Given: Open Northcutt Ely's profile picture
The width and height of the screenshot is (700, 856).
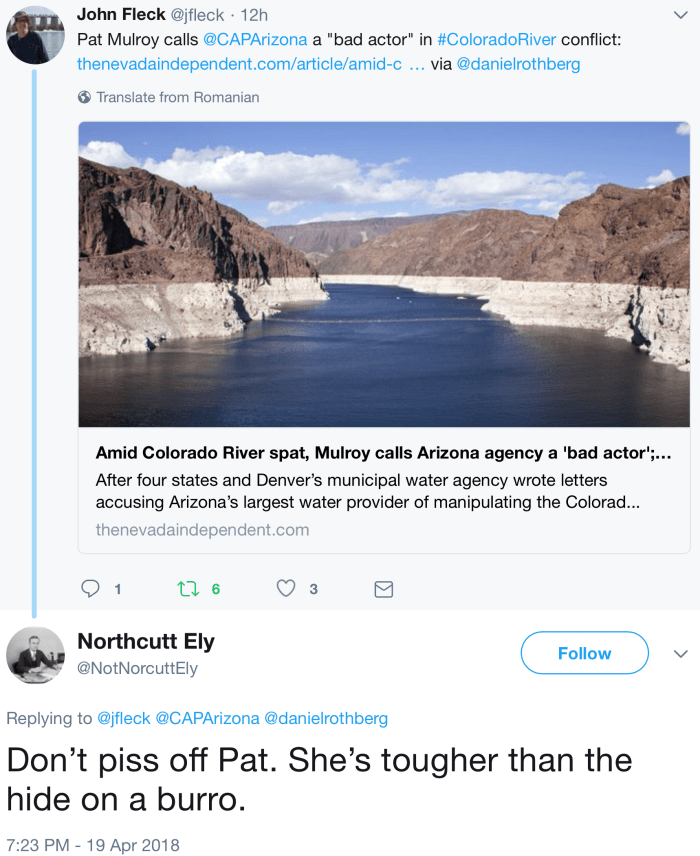Looking at the screenshot, I should click(35, 656).
